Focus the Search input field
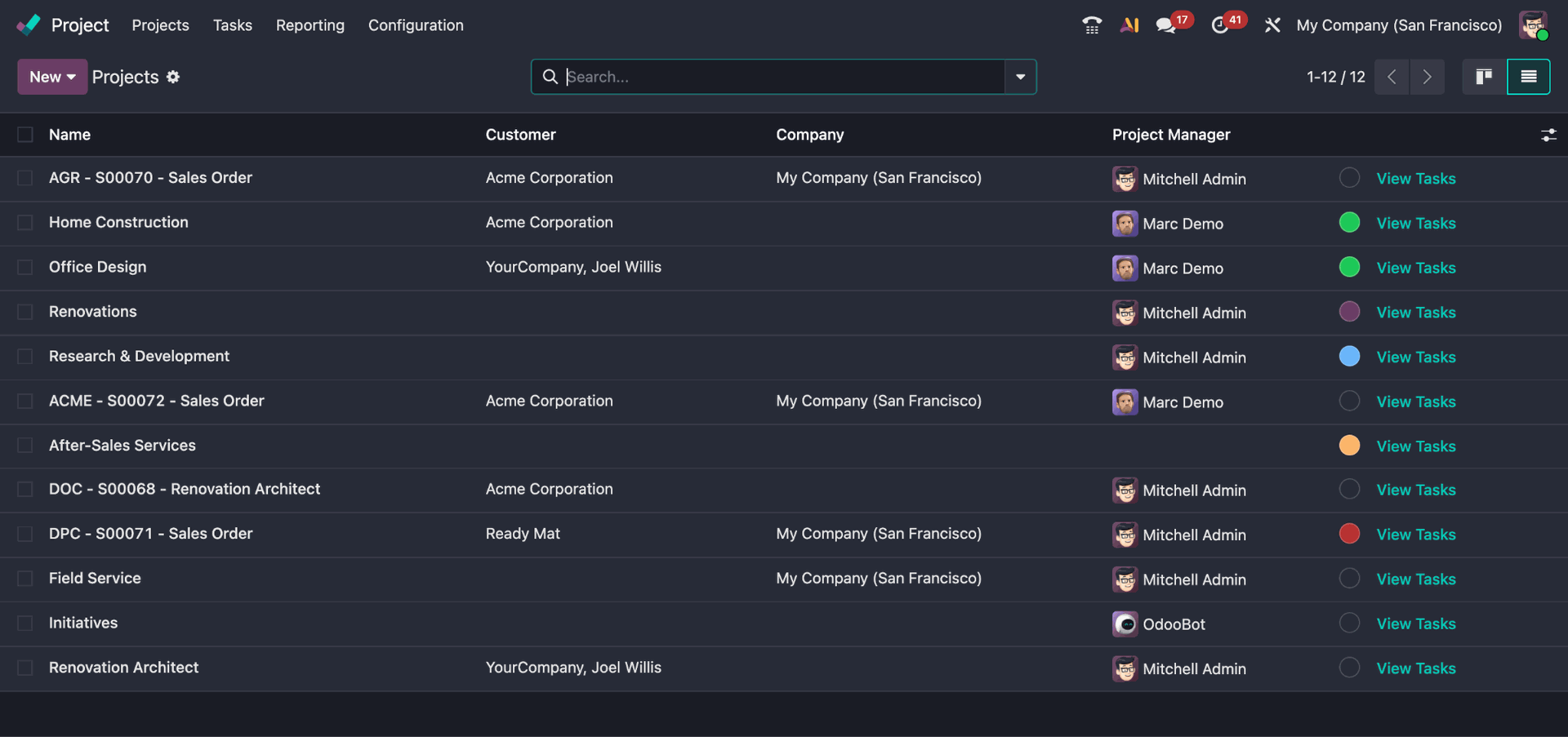 coord(784,77)
